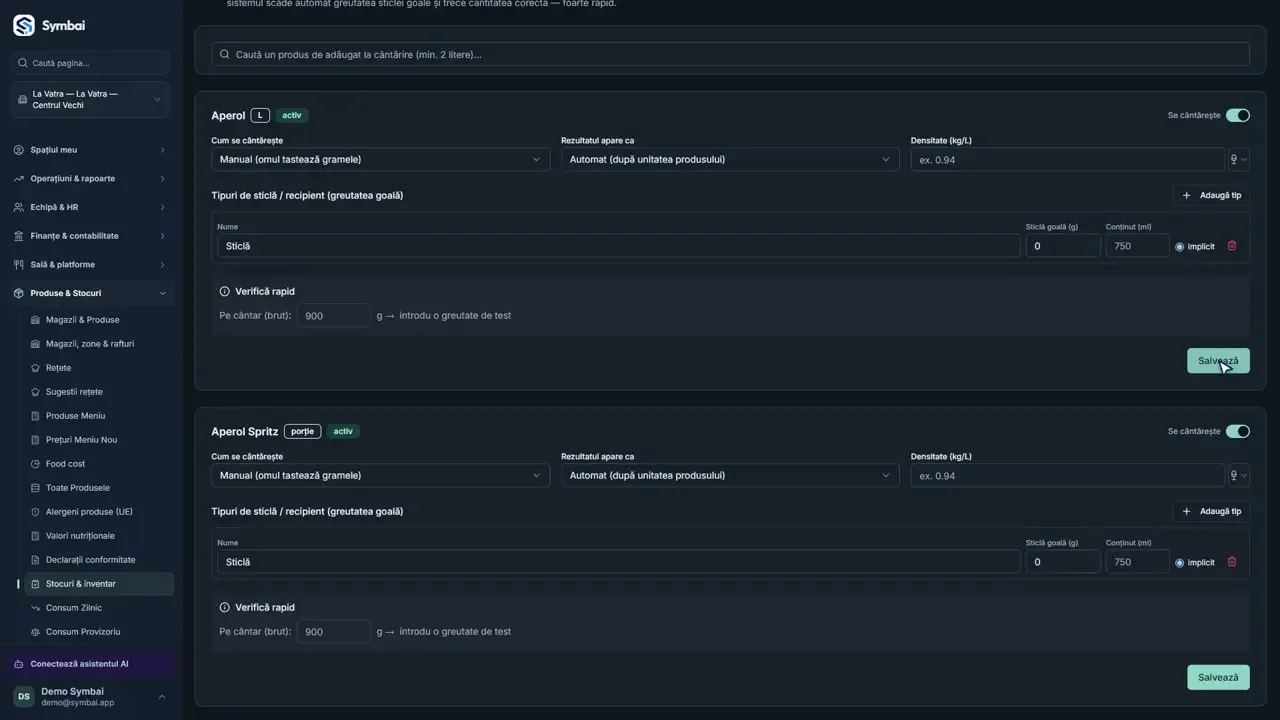
Task: Delete the Aperol Spritz Sticlă recipient row
Action: (x=1232, y=562)
